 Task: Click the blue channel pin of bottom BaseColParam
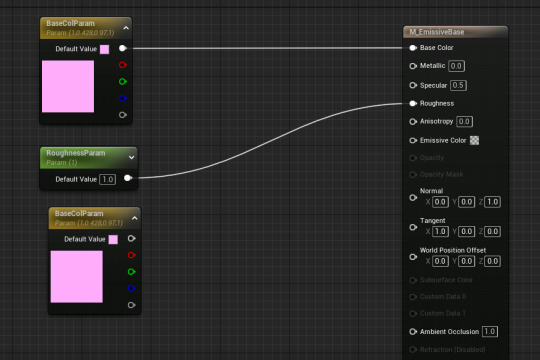click(131, 288)
